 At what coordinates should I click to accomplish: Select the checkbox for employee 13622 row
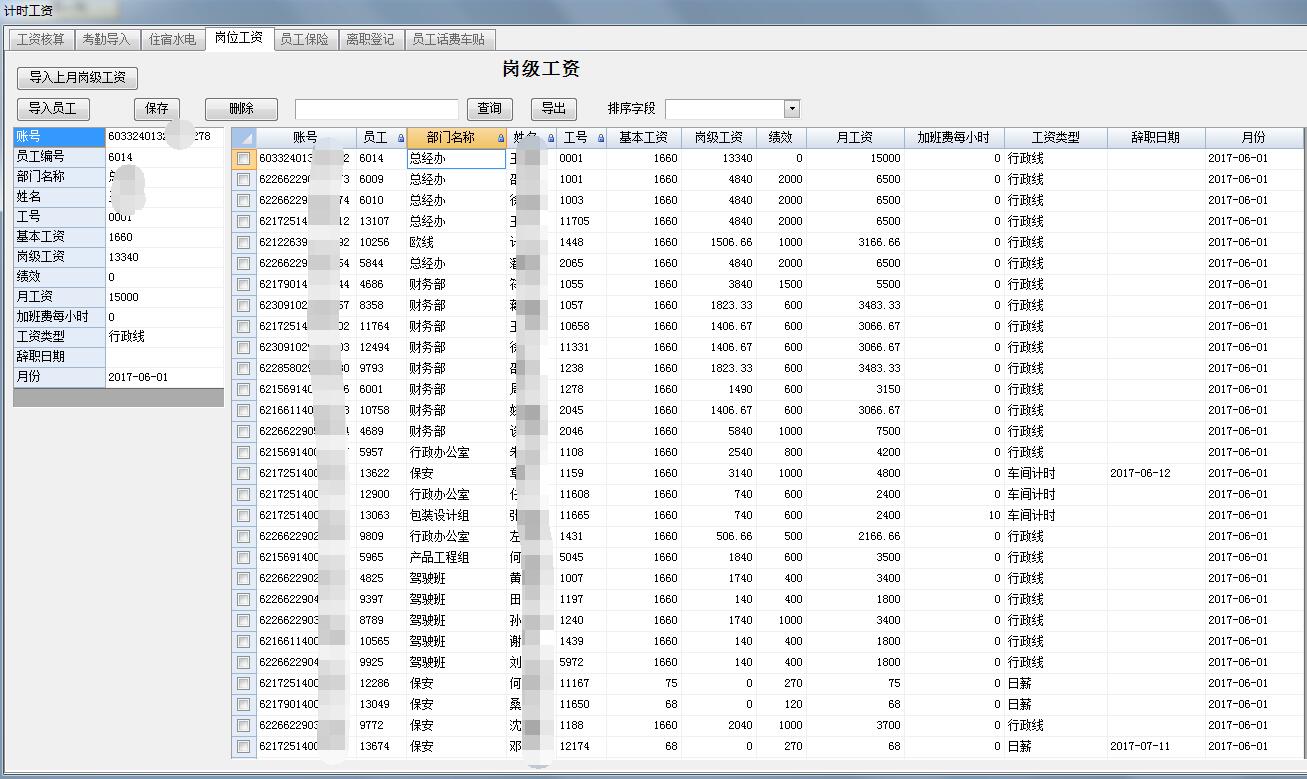point(244,473)
